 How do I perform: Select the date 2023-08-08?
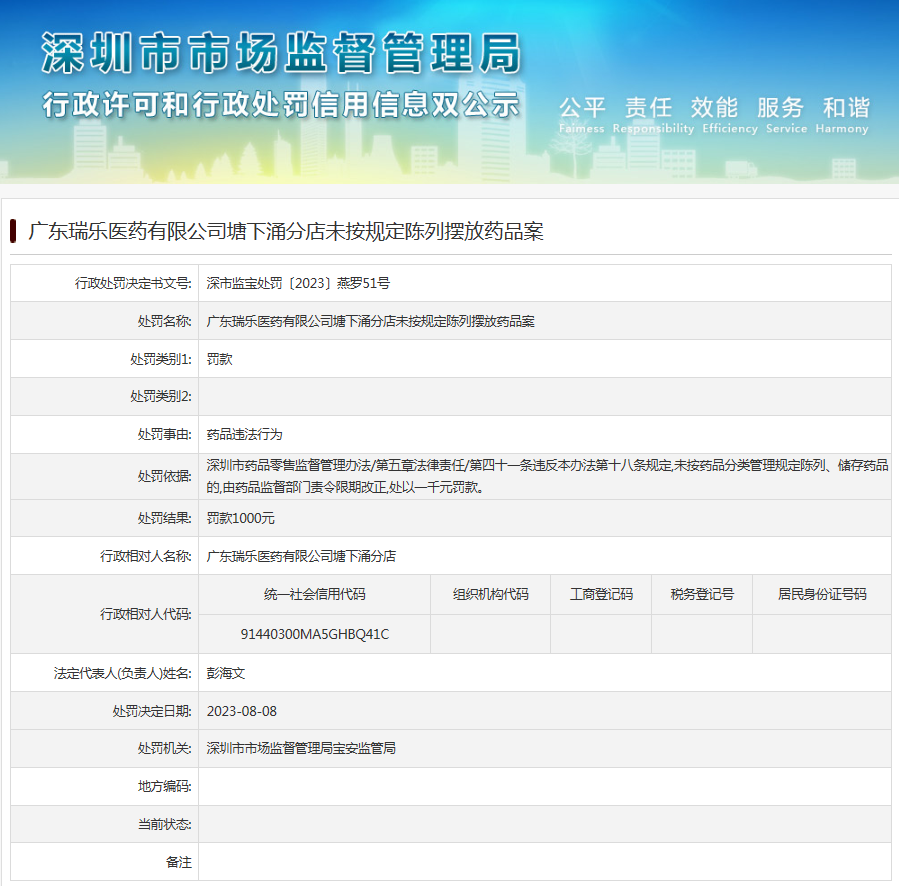tap(241, 711)
